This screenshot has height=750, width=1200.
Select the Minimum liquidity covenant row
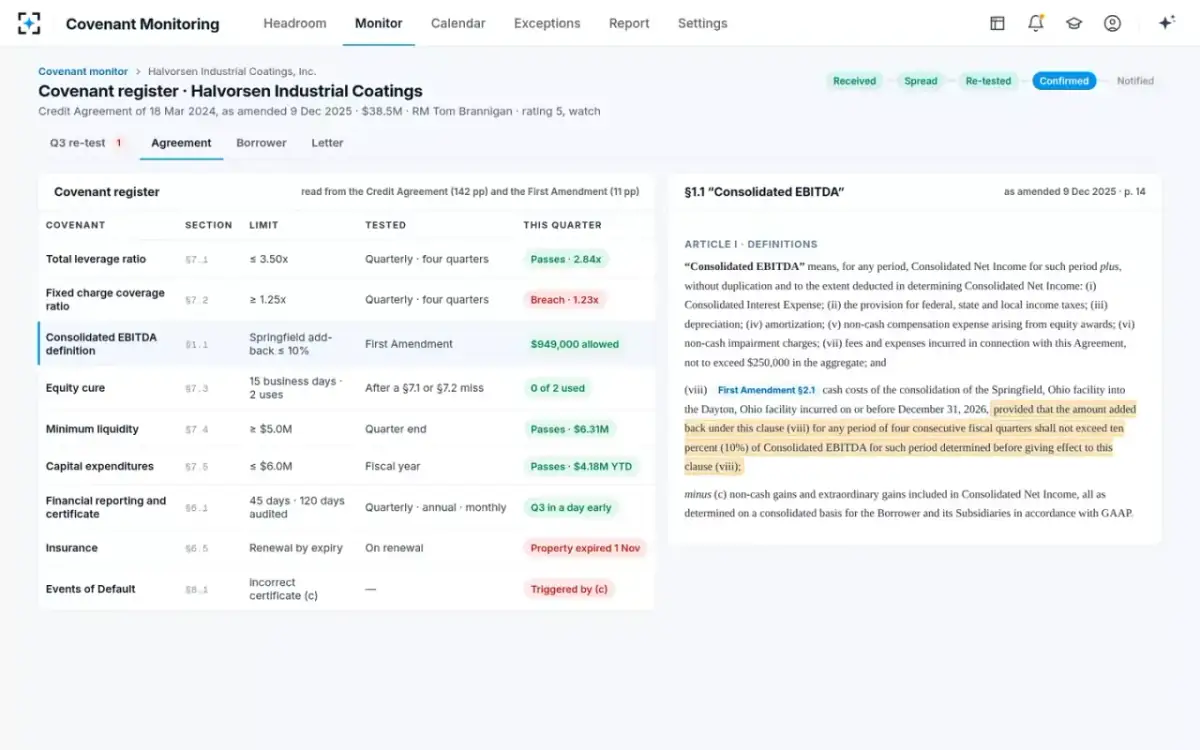pyautogui.click(x=346, y=429)
